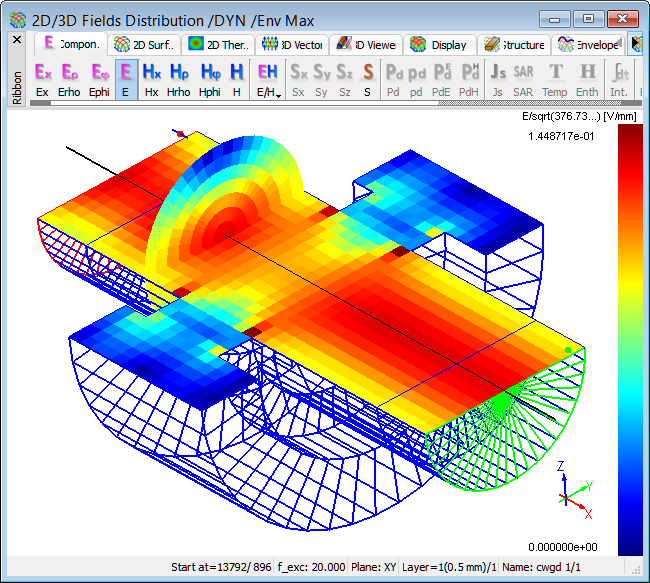Choose the Hrho field component
The image size is (650, 583).
pos(180,73)
